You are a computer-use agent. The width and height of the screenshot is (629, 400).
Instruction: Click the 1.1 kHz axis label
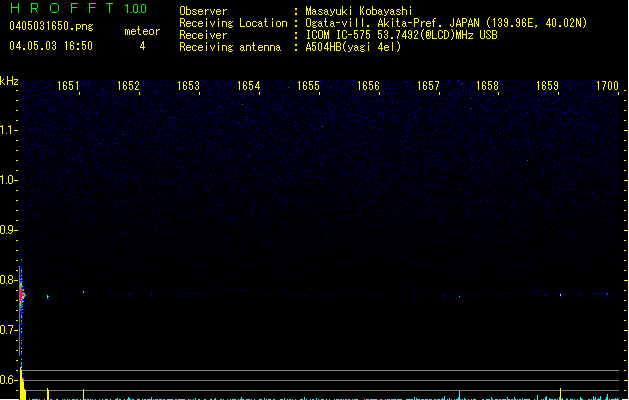(7, 130)
